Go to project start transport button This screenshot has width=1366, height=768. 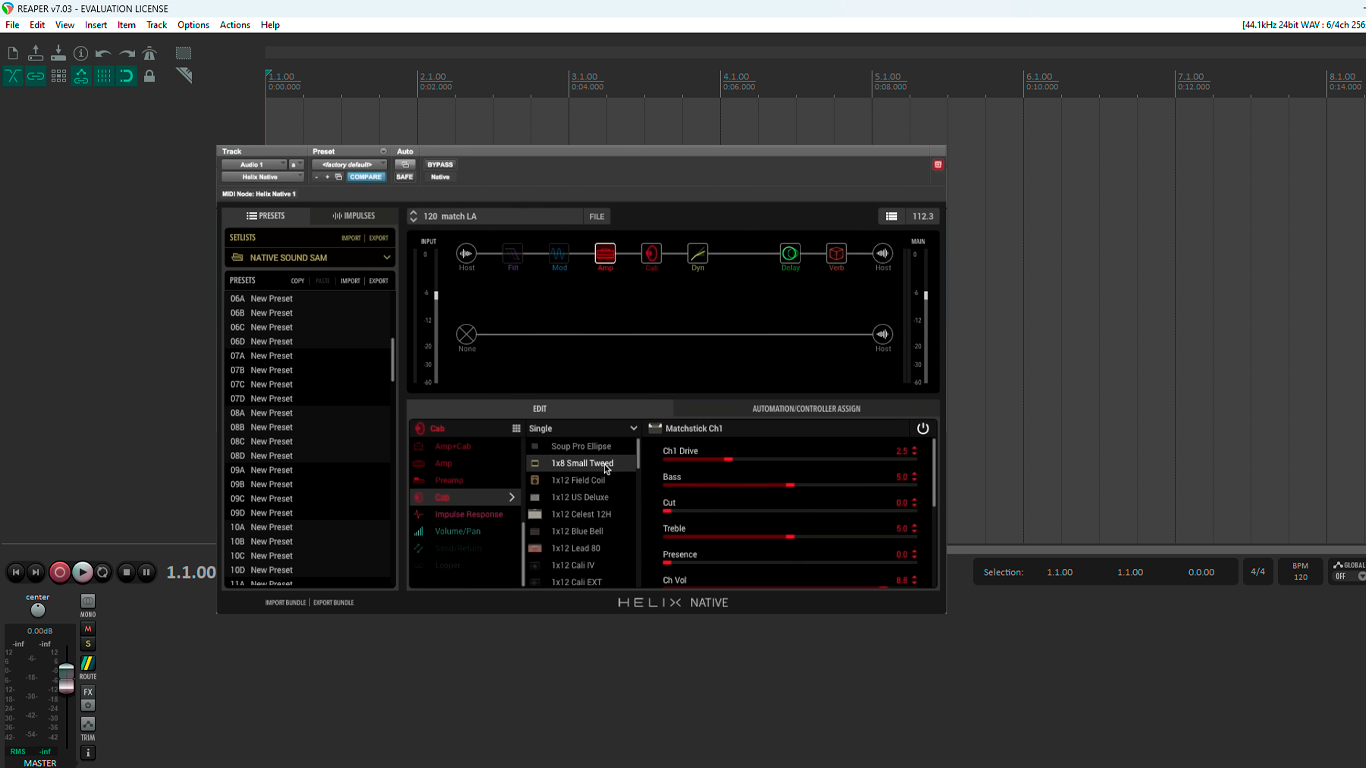coord(16,572)
